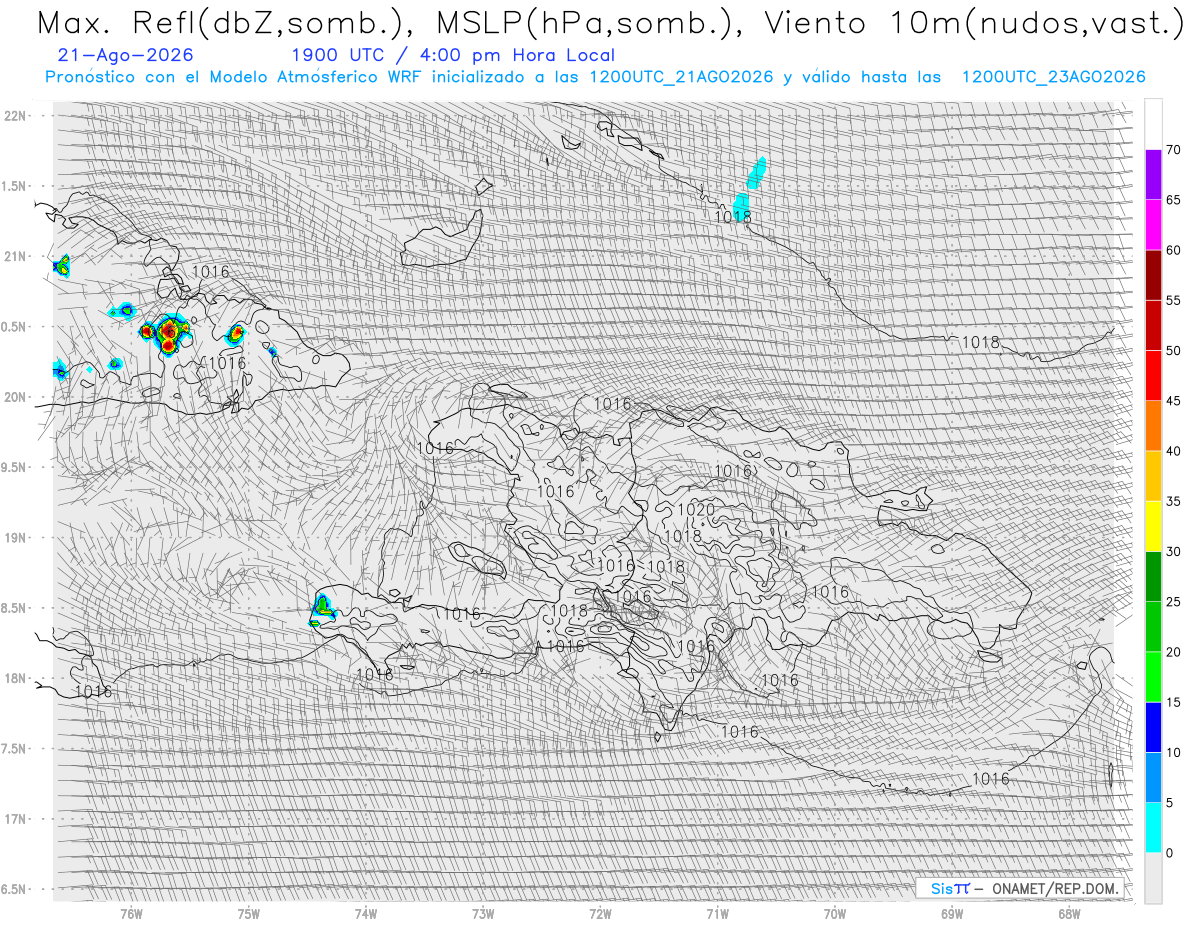Image resolution: width=1200 pixels, height=927 pixels.
Task: Click the '60' colorbar tick label
Action: 1173,250
